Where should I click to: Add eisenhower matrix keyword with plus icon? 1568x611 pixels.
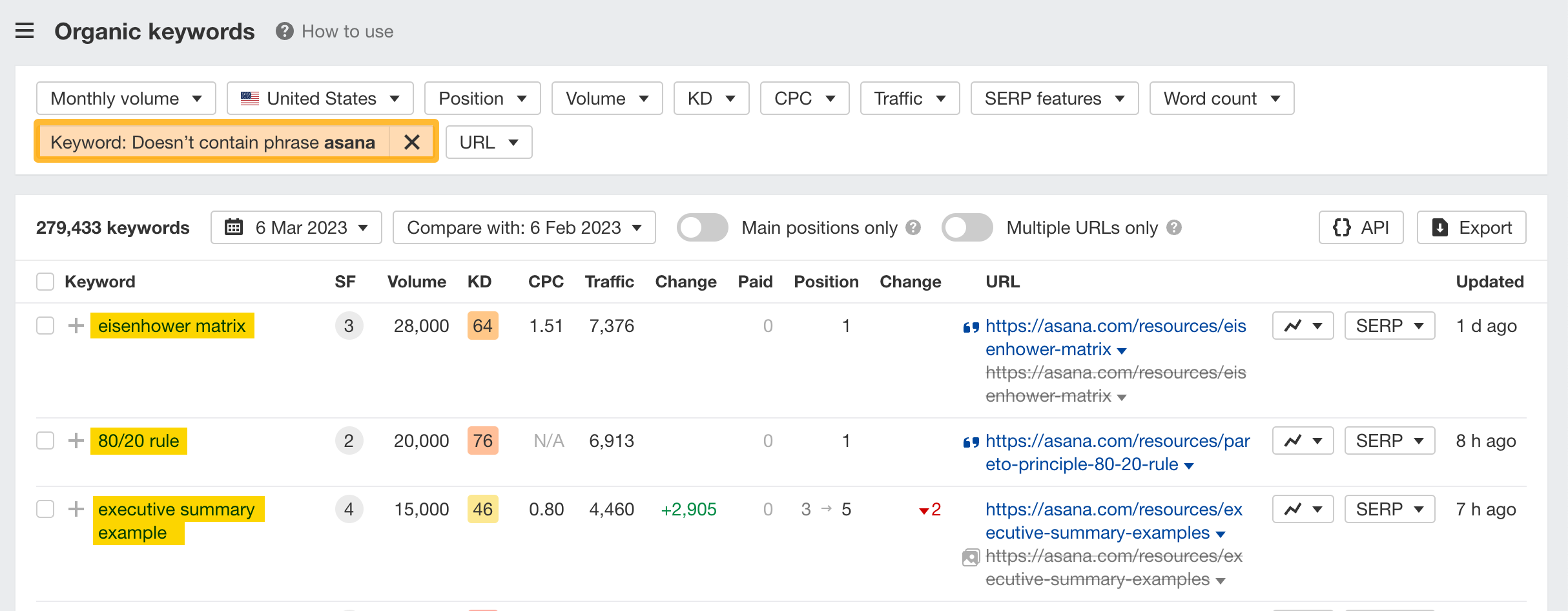pyautogui.click(x=76, y=326)
